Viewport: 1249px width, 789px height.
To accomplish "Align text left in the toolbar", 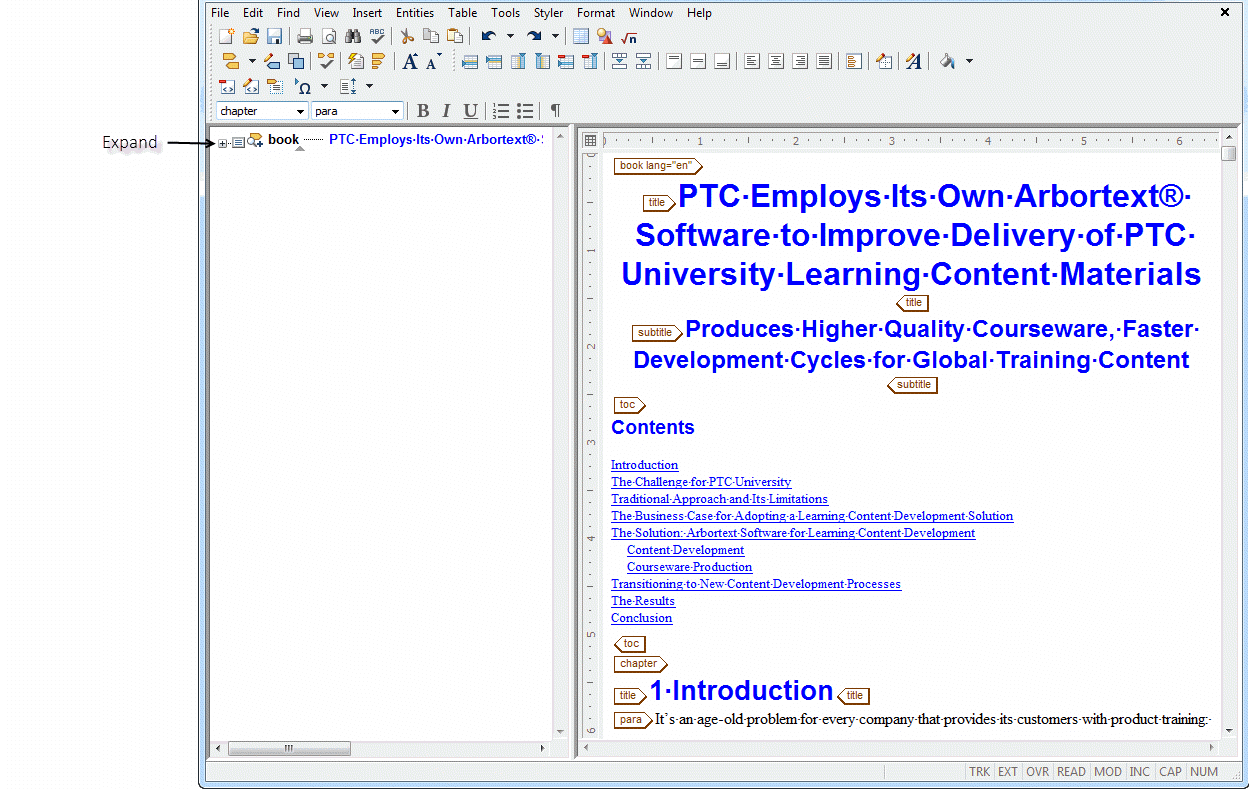I will coord(752,61).
